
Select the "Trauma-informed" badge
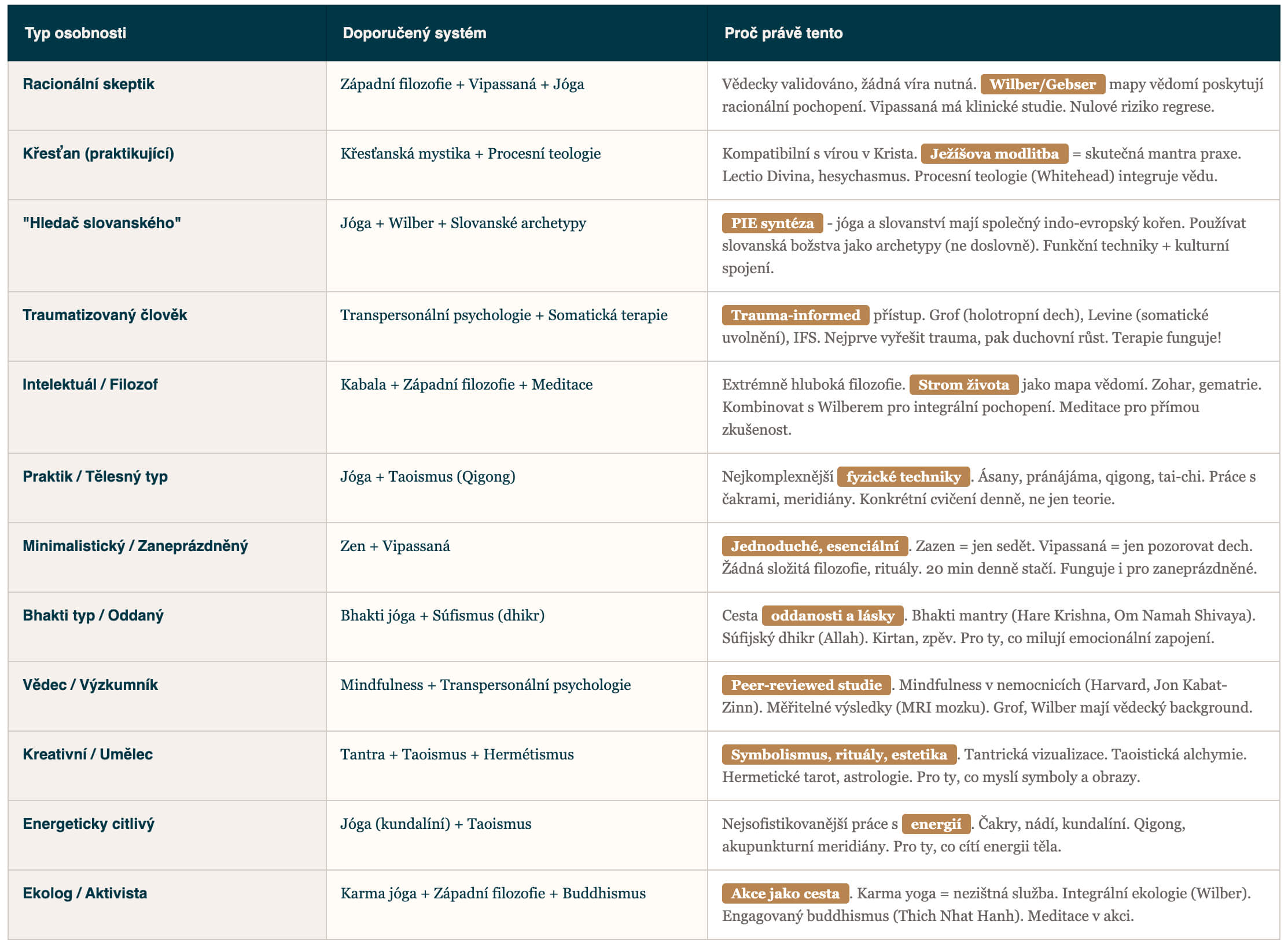795,315
